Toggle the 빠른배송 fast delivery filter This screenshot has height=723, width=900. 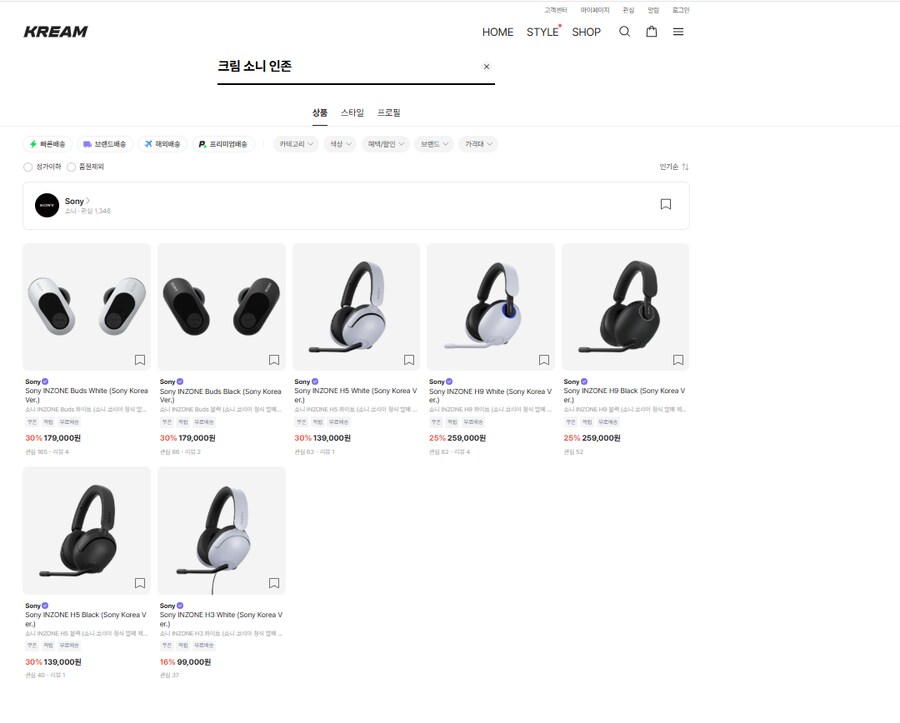tap(48, 144)
